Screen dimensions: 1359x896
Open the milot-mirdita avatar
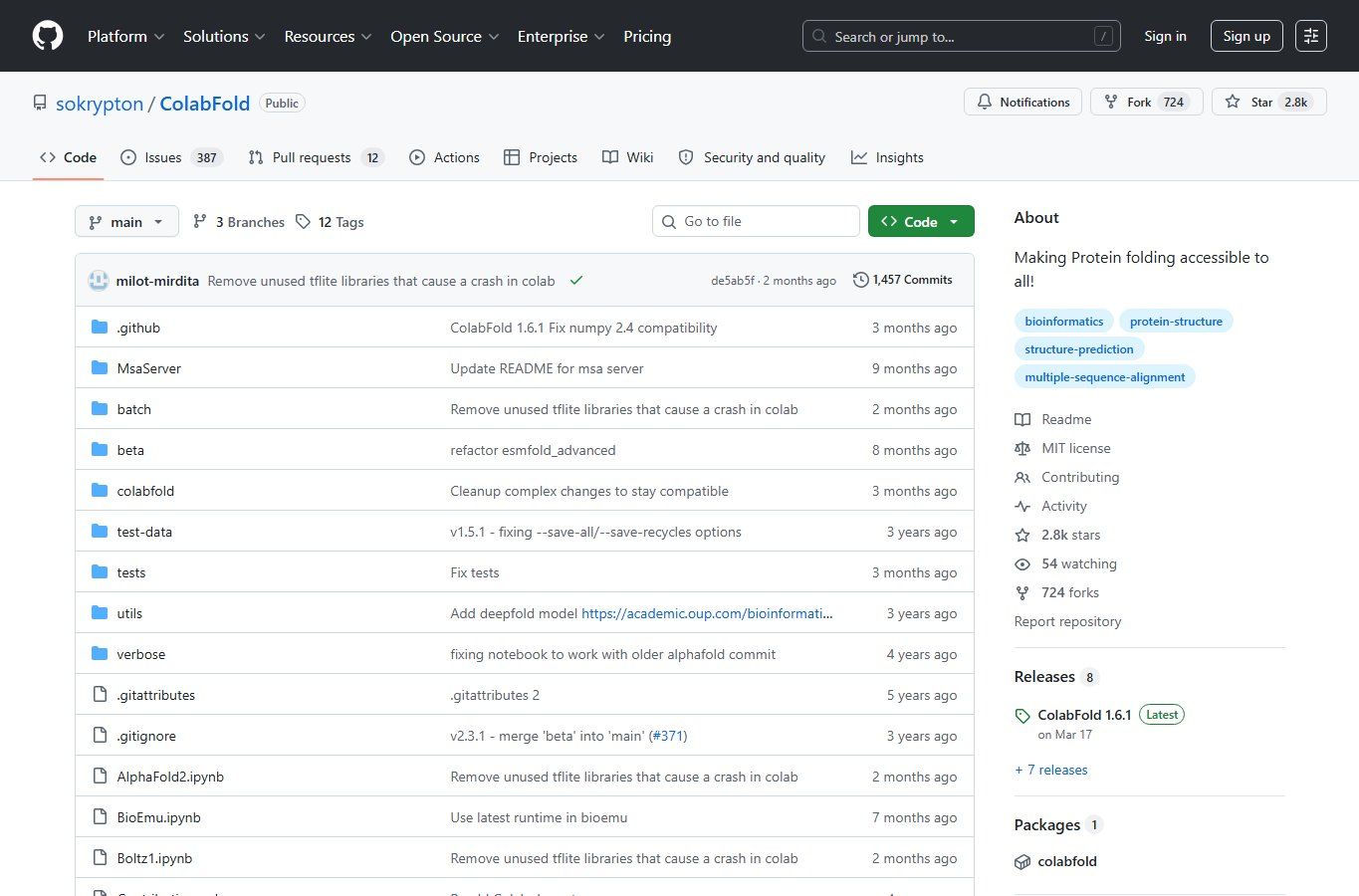[x=99, y=281]
